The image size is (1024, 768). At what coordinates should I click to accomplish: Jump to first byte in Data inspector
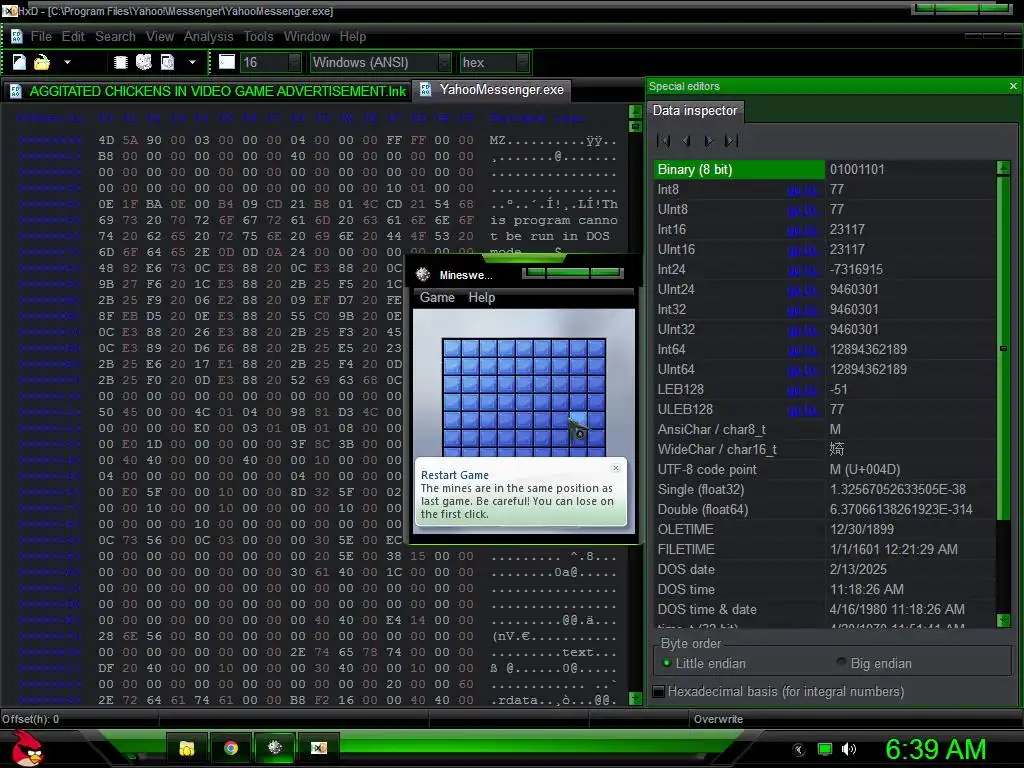[x=664, y=140]
